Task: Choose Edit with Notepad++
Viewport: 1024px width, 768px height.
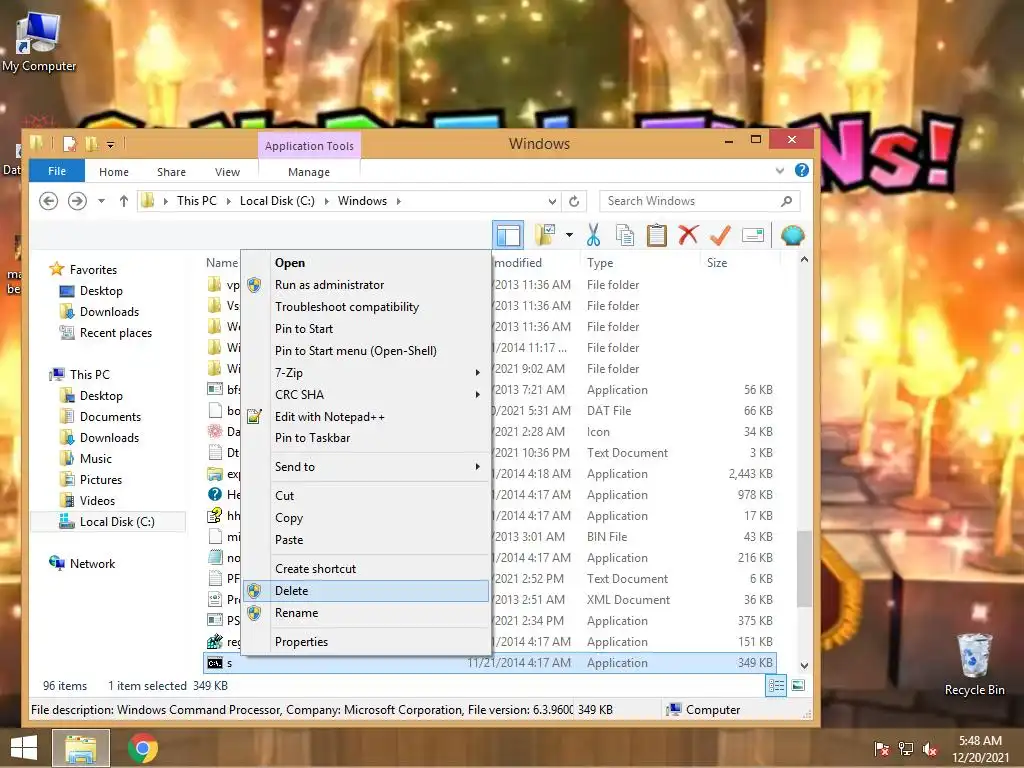Action: pyautogui.click(x=366, y=417)
